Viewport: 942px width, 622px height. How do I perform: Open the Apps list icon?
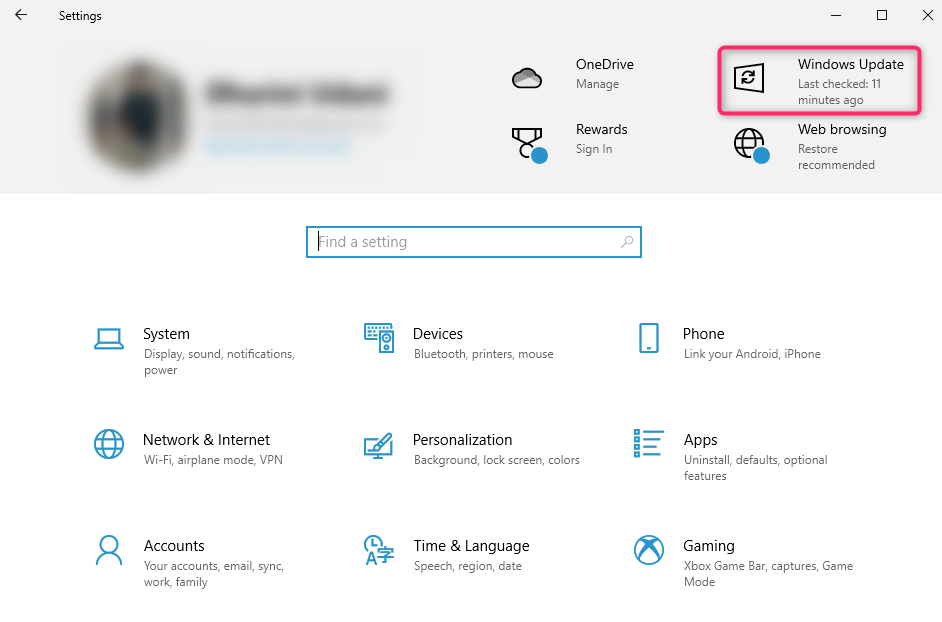(649, 444)
